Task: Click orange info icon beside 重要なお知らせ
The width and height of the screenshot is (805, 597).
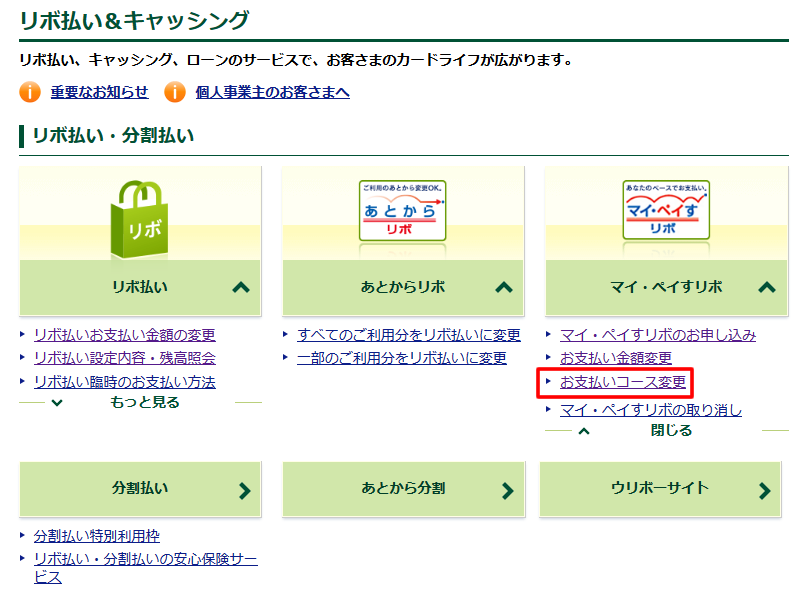Action: tap(30, 92)
